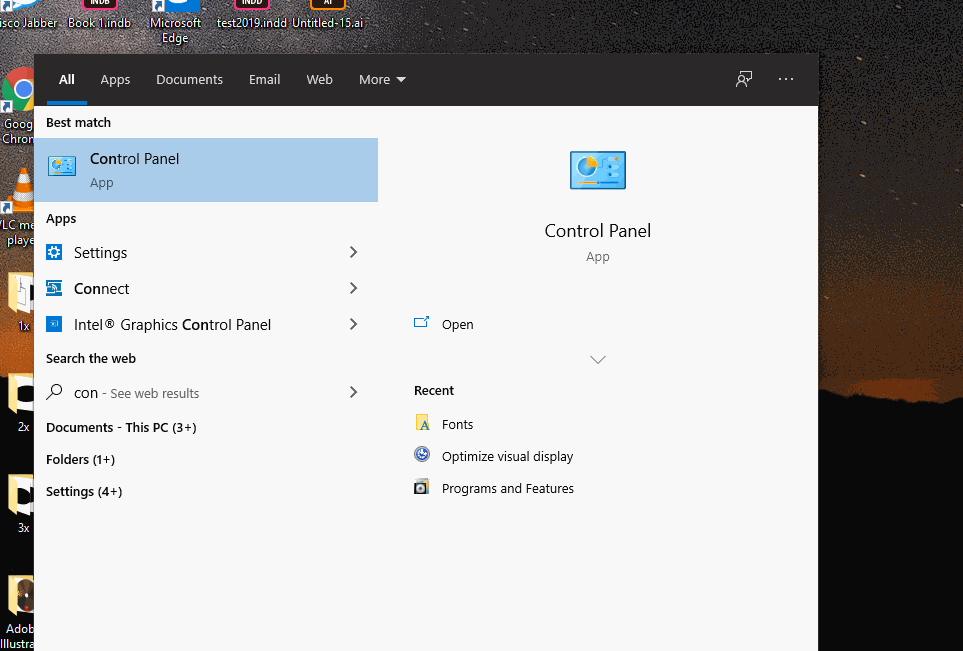Expand the Settings result arrow
The height and width of the screenshot is (651, 963).
pyautogui.click(x=353, y=252)
